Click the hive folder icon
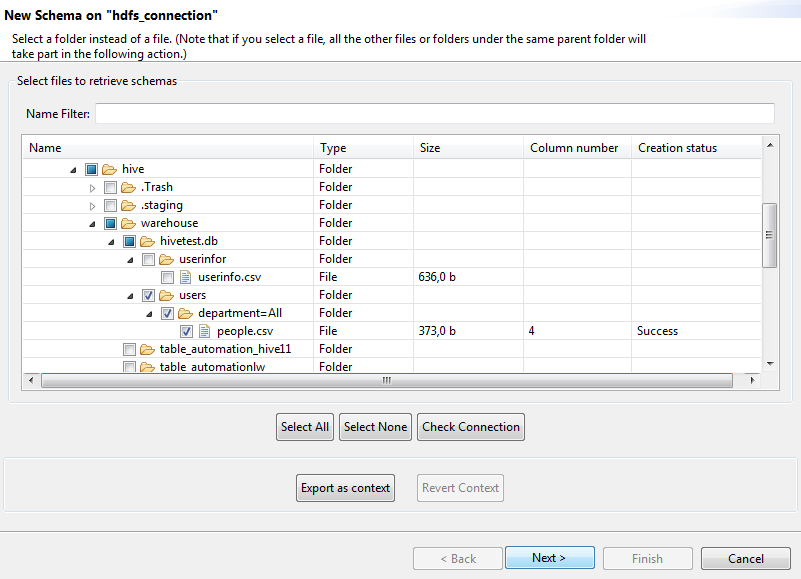Viewport: 801px width, 579px height. point(109,169)
